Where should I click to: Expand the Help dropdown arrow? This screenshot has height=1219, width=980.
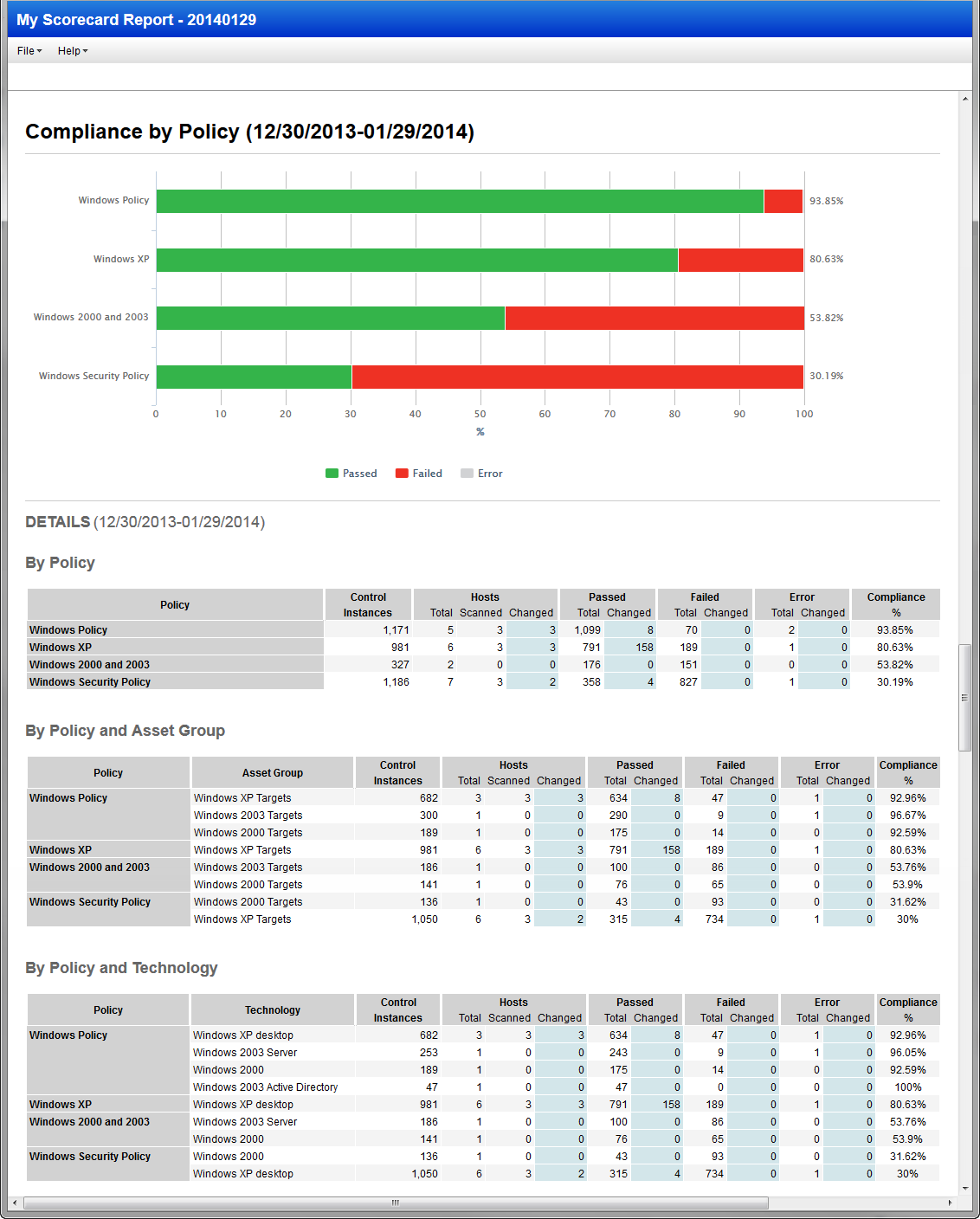coord(86,50)
